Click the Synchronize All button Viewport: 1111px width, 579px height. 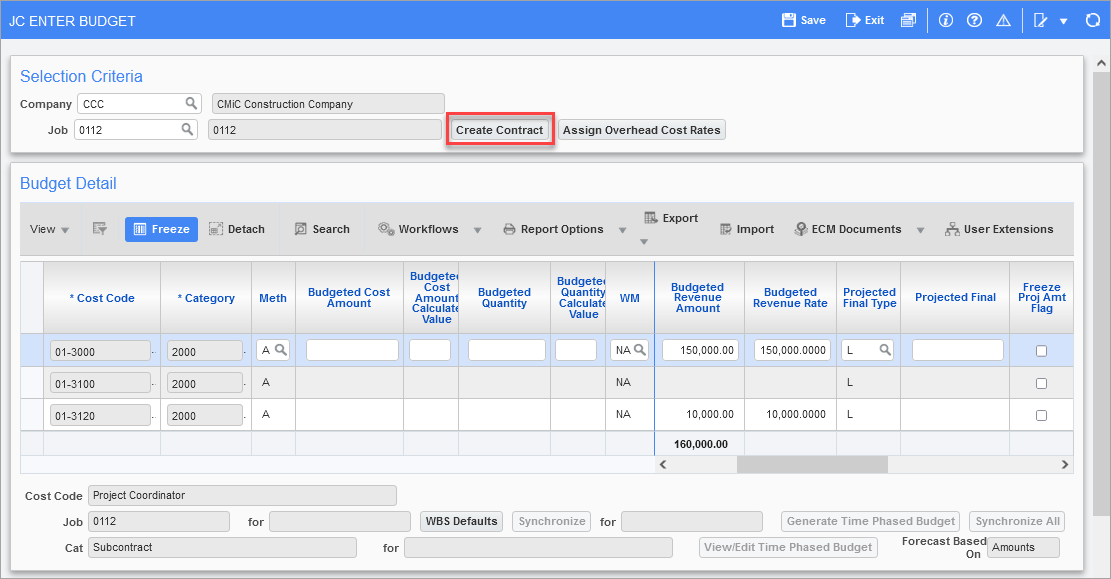point(1017,521)
